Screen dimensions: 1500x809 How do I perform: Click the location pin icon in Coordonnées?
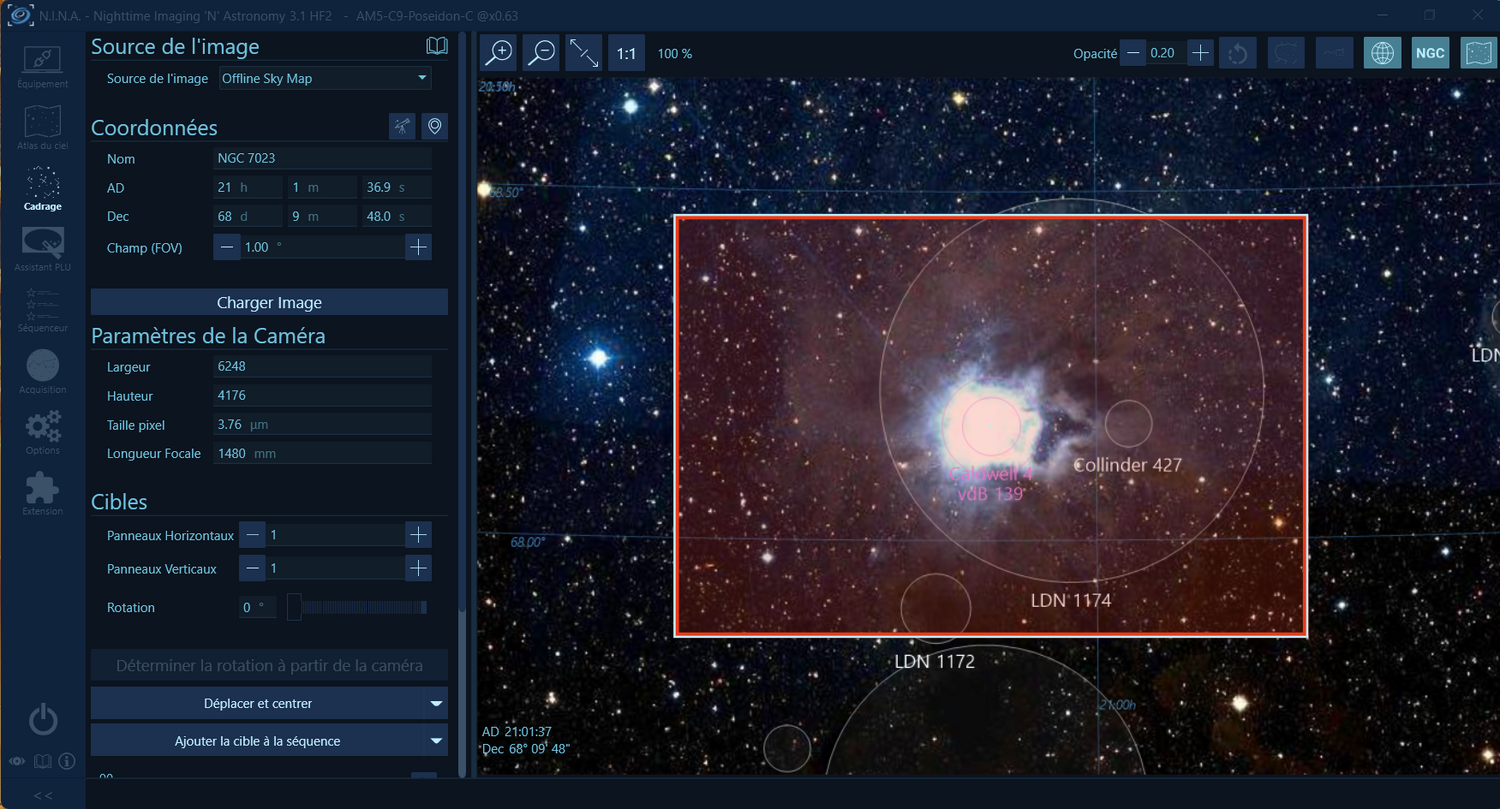click(x=434, y=126)
